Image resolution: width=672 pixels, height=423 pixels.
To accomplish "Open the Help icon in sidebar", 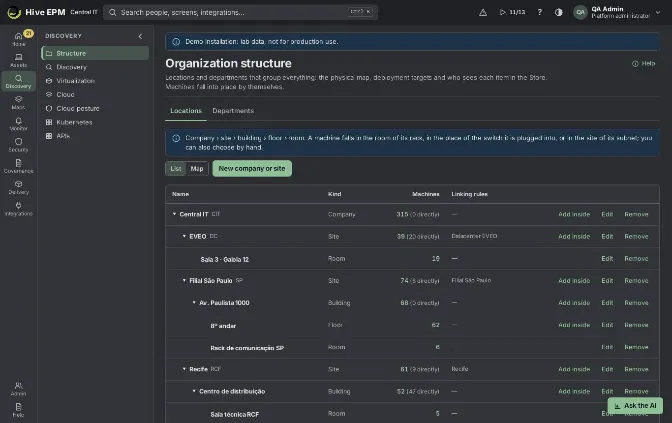I will coord(18,410).
